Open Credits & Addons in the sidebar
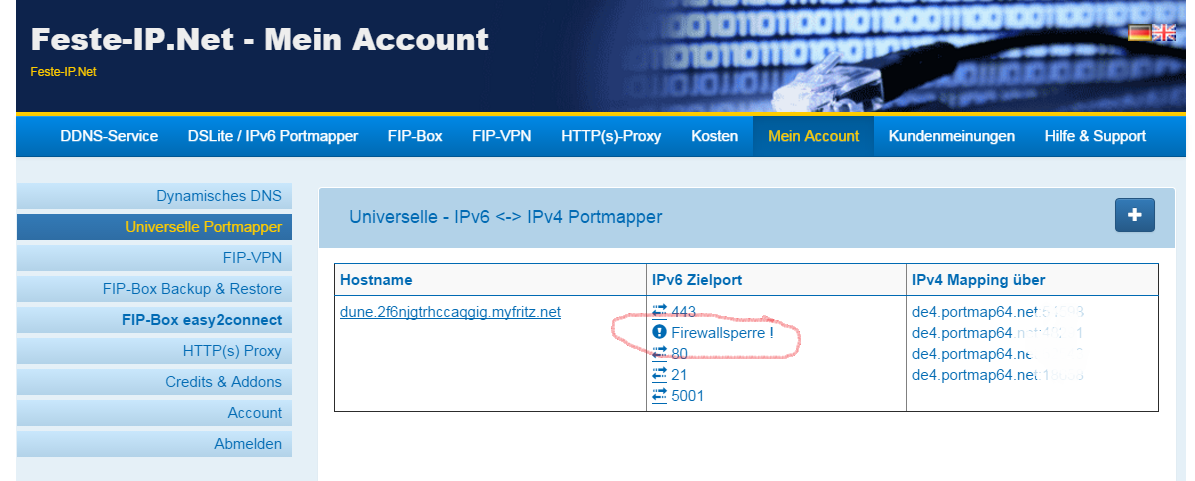 click(x=223, y=382)
